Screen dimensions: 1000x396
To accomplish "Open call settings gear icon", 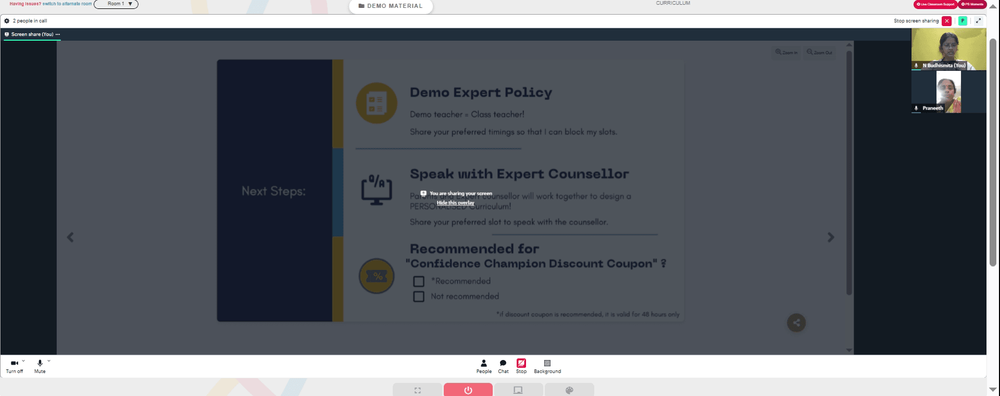I will point(7,21).
